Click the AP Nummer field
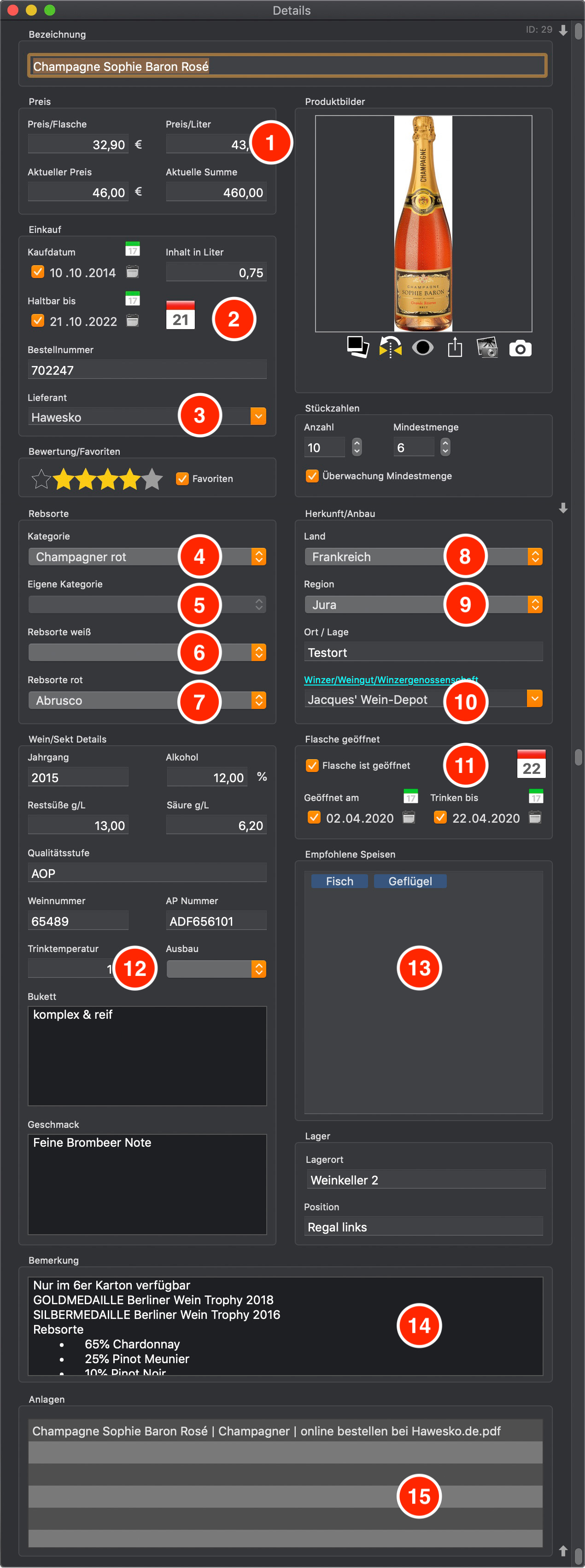Image resolution: width=585 pixels, height=1568 pixels. coord(216,920)
